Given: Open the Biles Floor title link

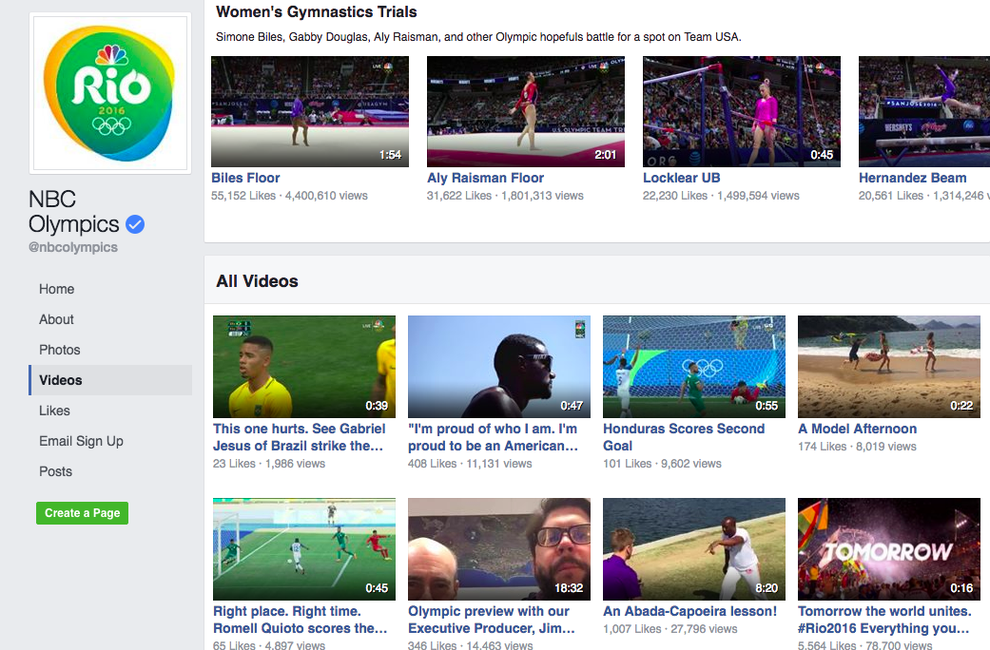Looking at the screenshot, I should [246, 178].
